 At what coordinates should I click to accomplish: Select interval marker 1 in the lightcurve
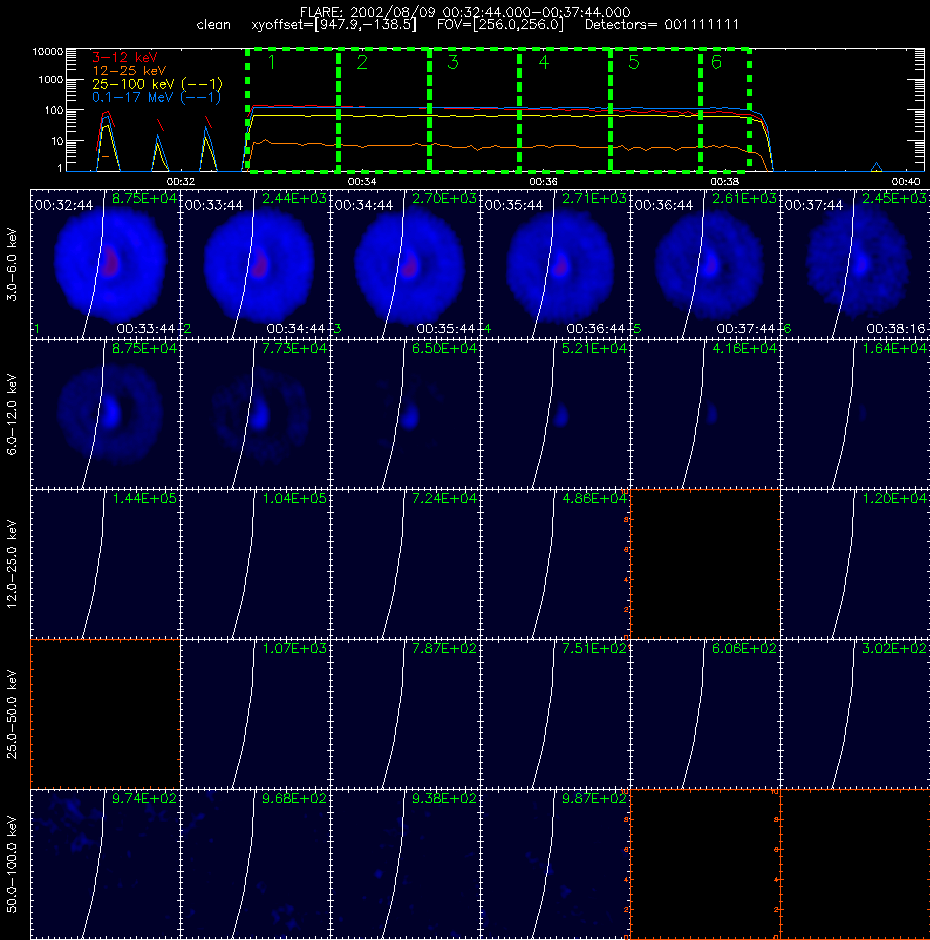[x=272, y=62]
